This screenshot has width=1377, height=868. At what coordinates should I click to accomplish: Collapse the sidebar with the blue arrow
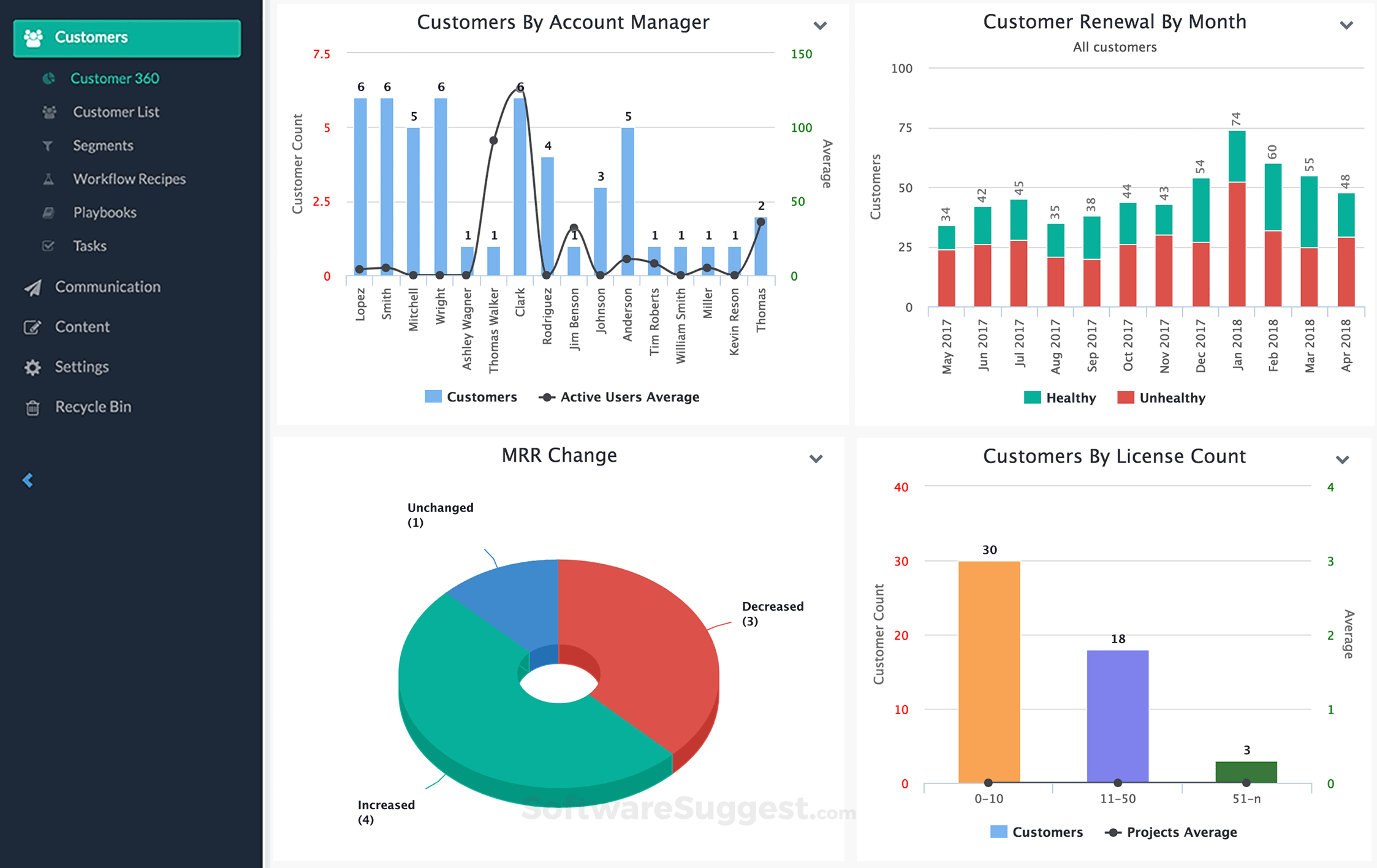28,480
